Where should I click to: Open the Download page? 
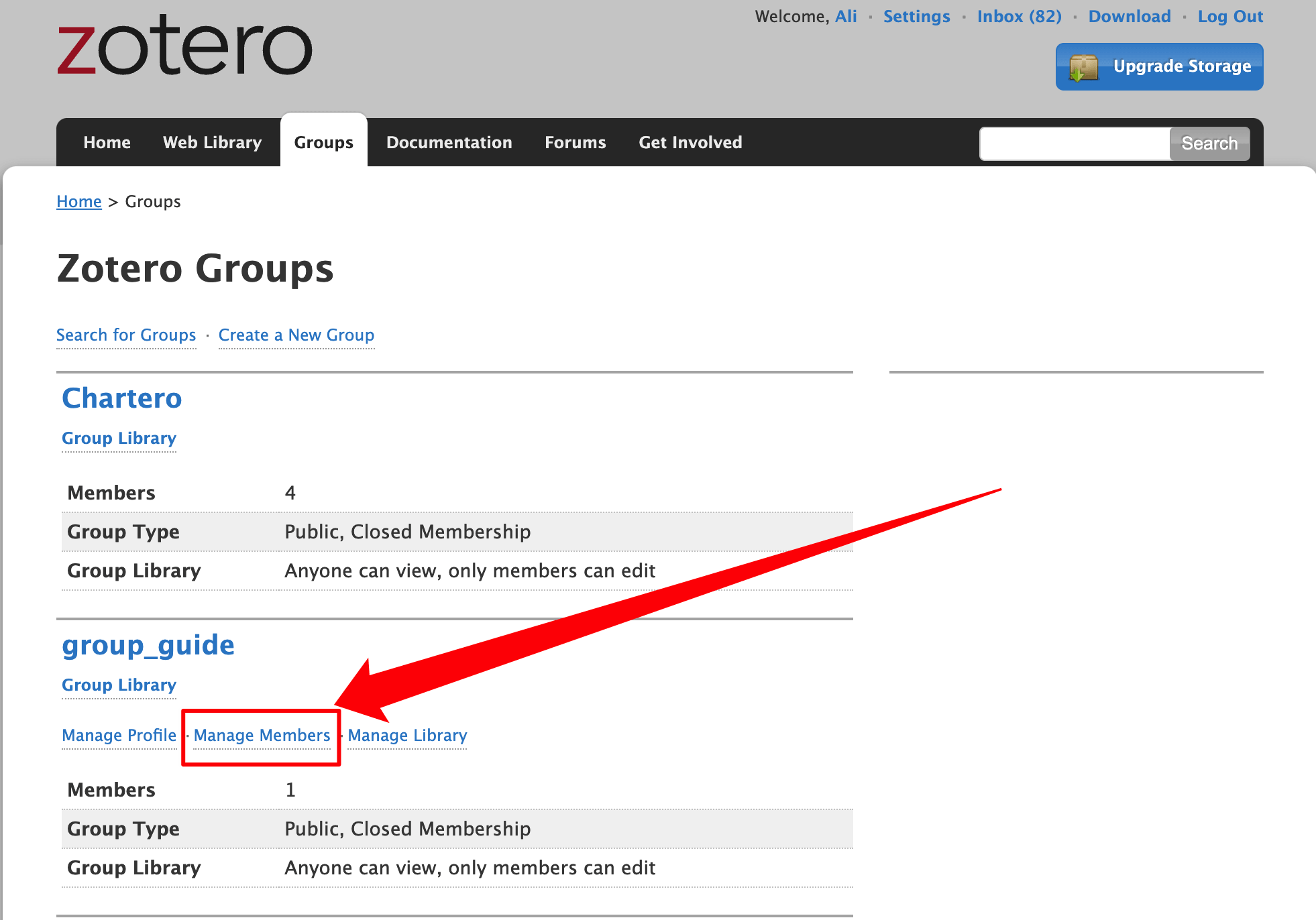[x=1129, y=16]
